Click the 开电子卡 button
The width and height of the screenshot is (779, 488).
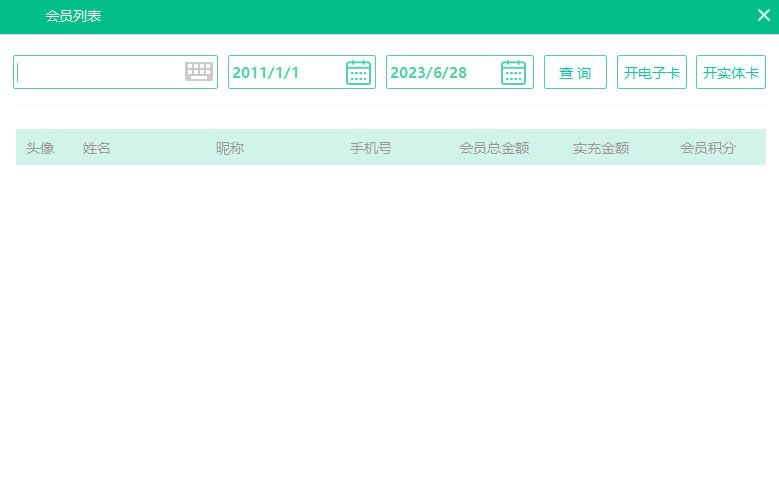coord(651,73)
